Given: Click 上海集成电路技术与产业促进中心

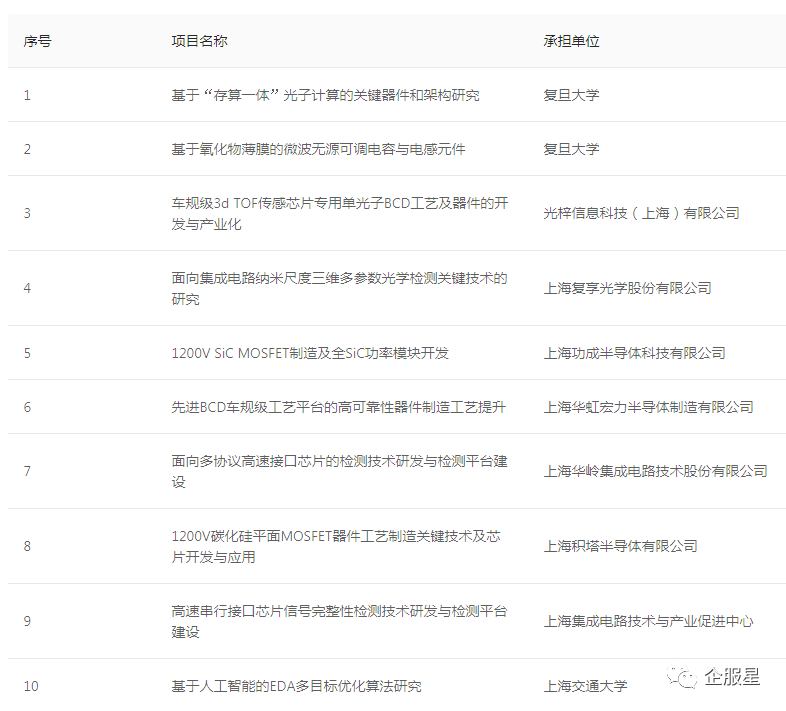Looking at the screenshot, I should 649,621.
